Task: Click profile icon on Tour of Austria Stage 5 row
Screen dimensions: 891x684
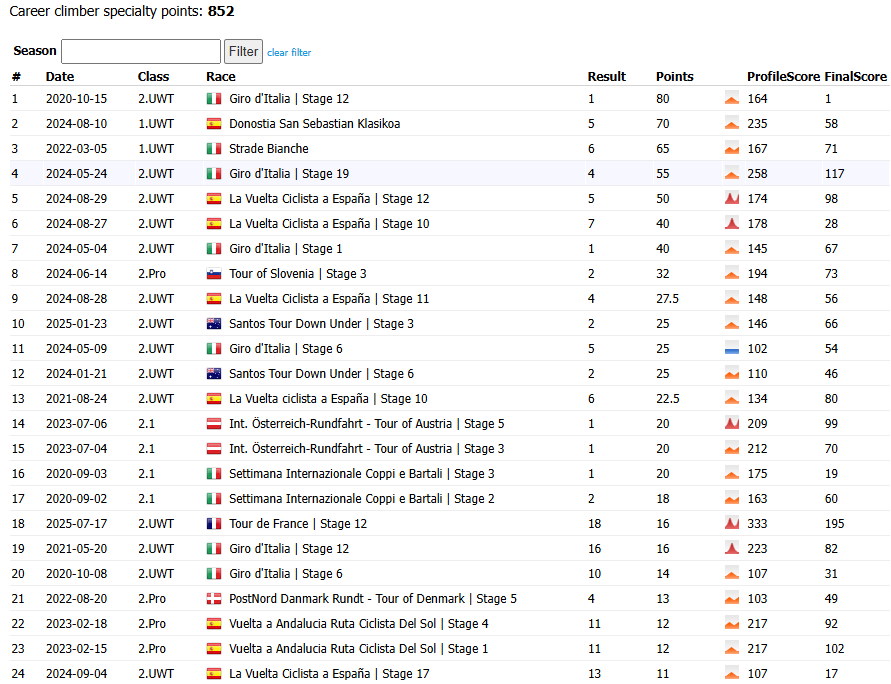Action: (x=732, y=423)
